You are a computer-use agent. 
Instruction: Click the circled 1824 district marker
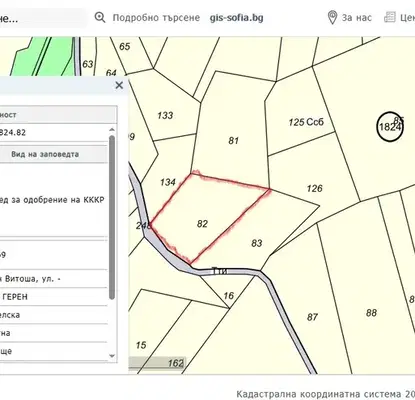(x=390, y=127)
